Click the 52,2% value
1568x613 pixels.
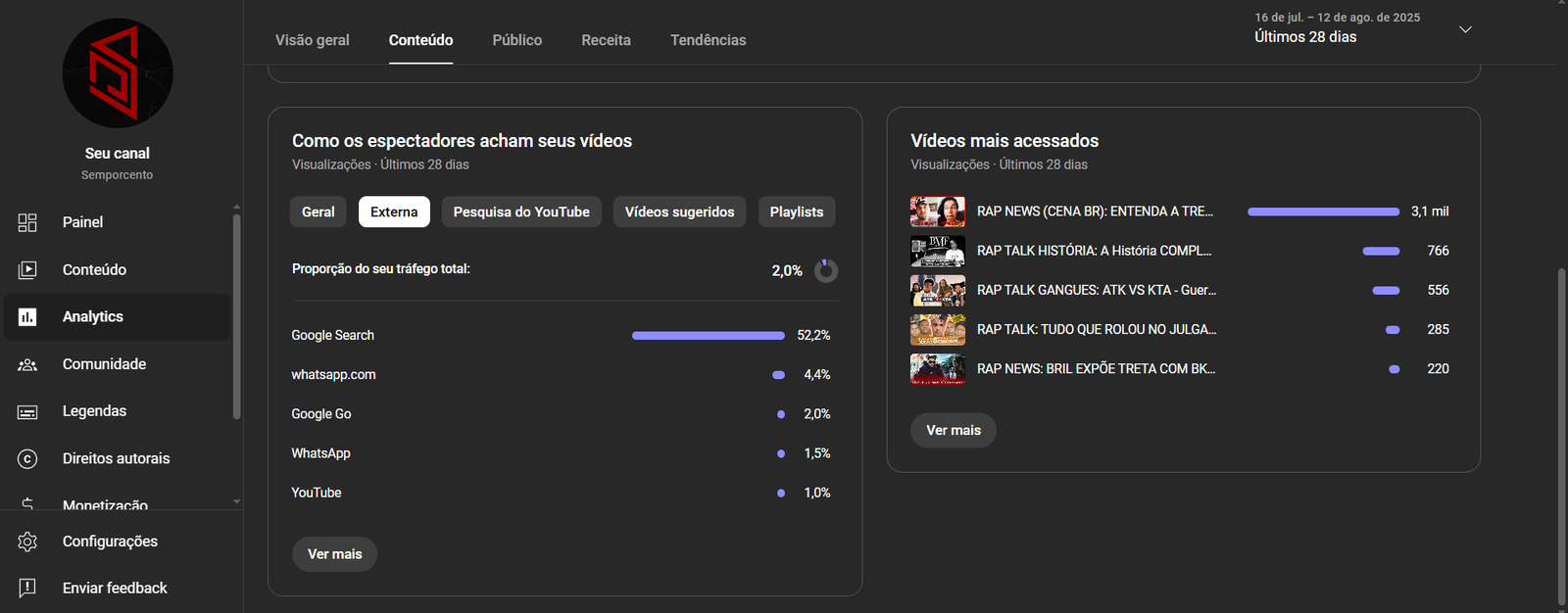pos(813,335)
